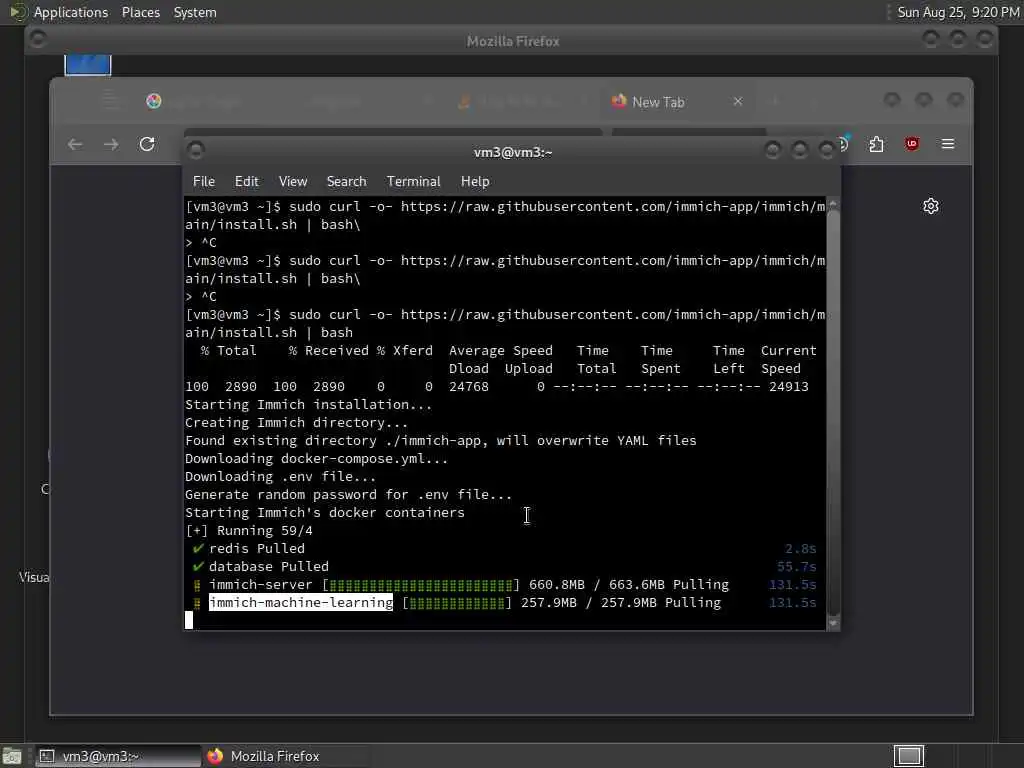Viewport: 1024px width, 768px height.
Task: Open the terminal View menu
Action: (293, 182)
